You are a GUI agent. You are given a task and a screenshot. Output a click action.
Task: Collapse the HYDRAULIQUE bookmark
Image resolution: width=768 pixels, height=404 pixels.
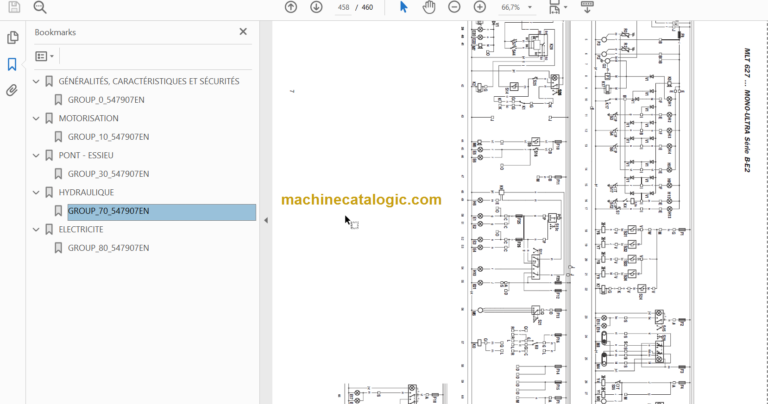click(x=36, y=192)
